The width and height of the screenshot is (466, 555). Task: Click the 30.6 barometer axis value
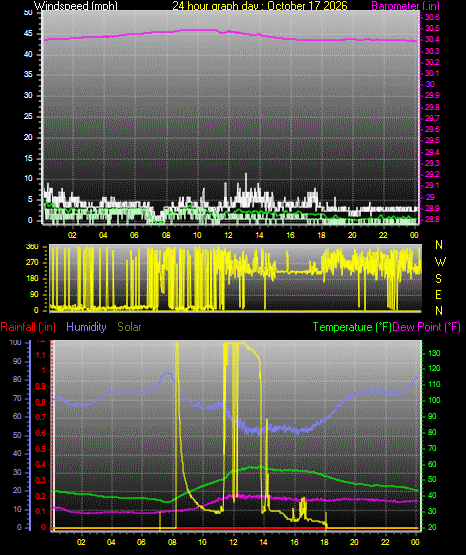point(432,17)
